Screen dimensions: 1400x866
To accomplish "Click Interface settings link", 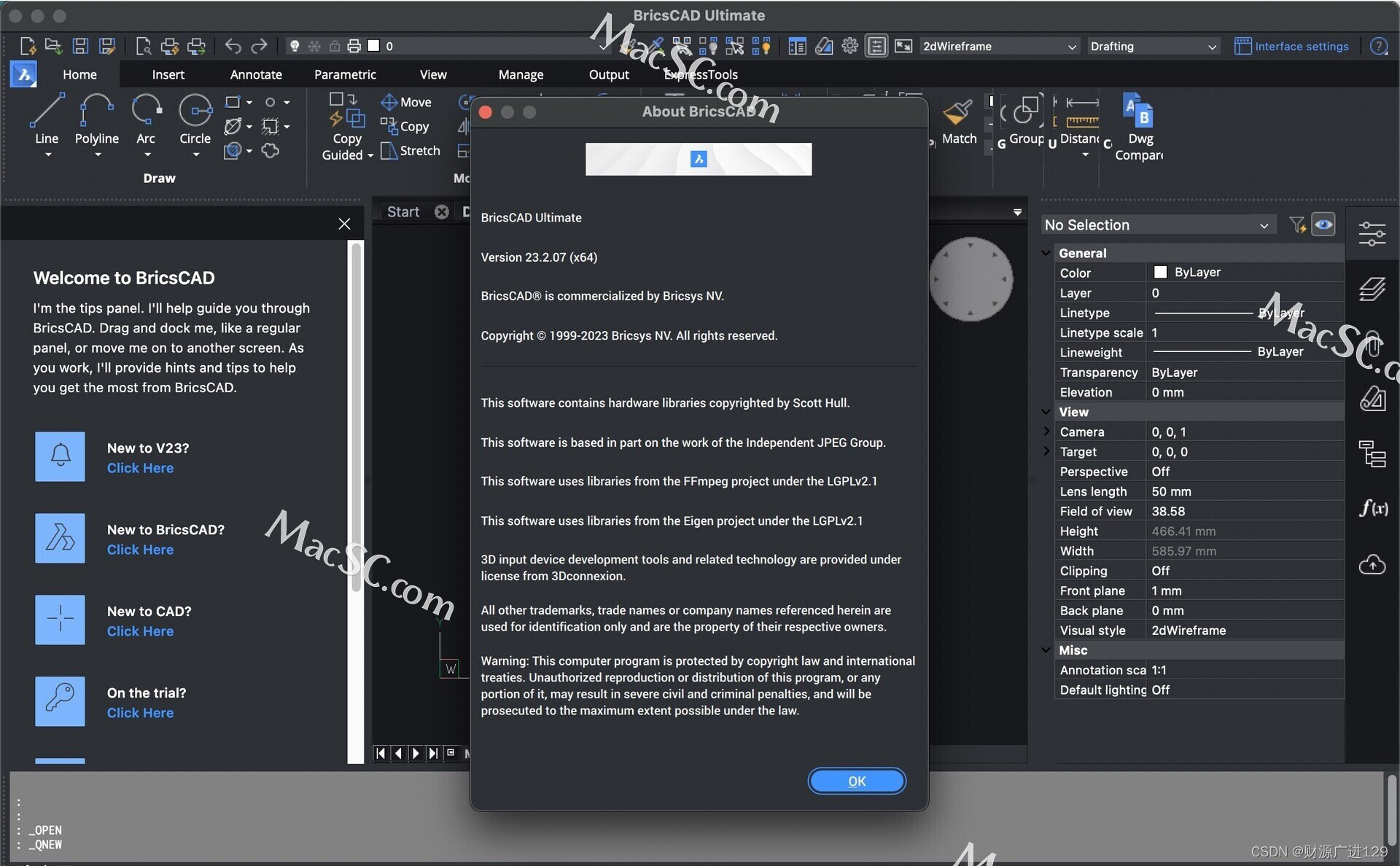I will (x=1291, y=46).
